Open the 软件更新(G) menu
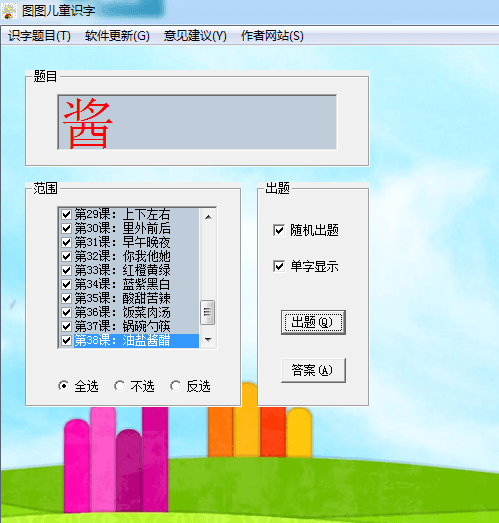Screen dimensions: 499x523 pos(117,35)
